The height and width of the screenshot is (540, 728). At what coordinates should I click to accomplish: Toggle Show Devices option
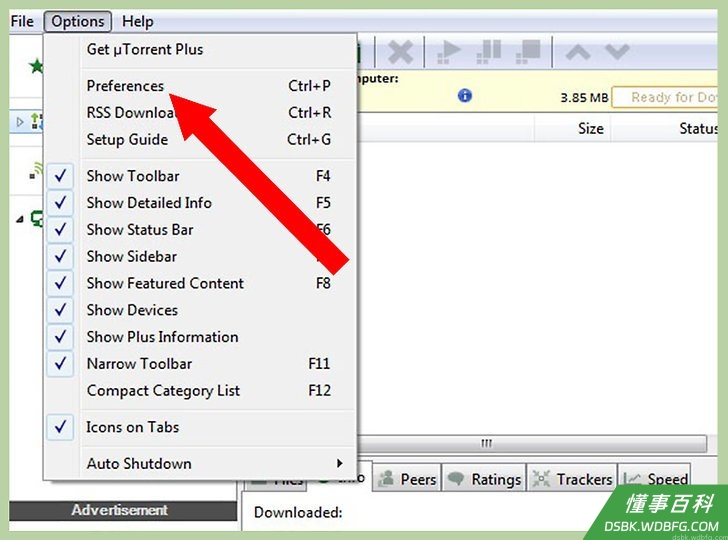tap(201, 310)
